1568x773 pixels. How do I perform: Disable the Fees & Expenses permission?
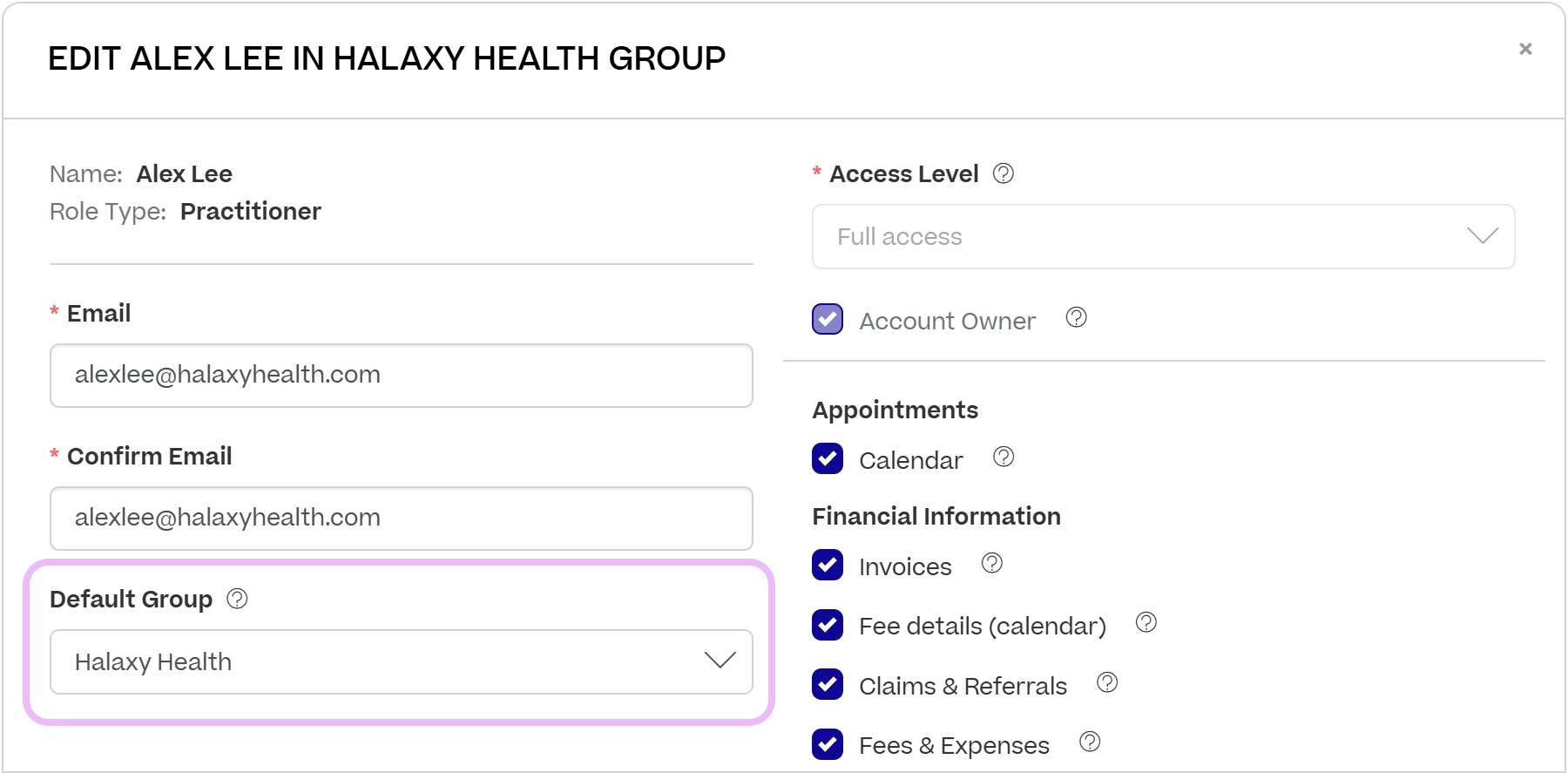point(826,744)
